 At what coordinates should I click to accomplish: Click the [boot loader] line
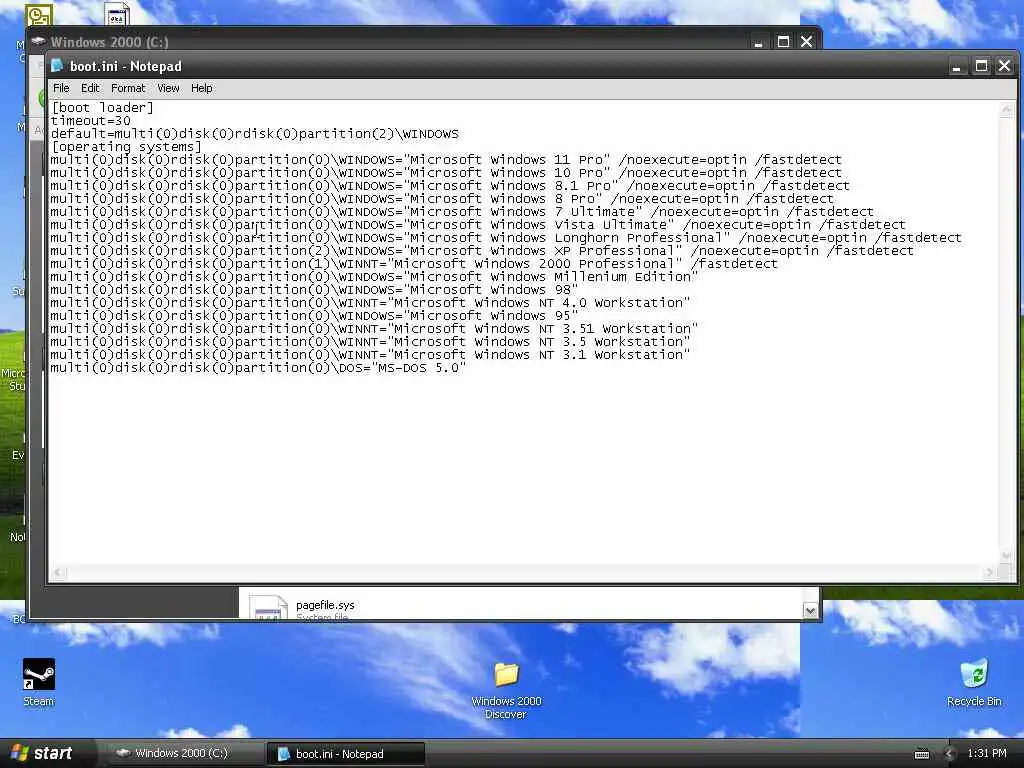tap(102, 108)
